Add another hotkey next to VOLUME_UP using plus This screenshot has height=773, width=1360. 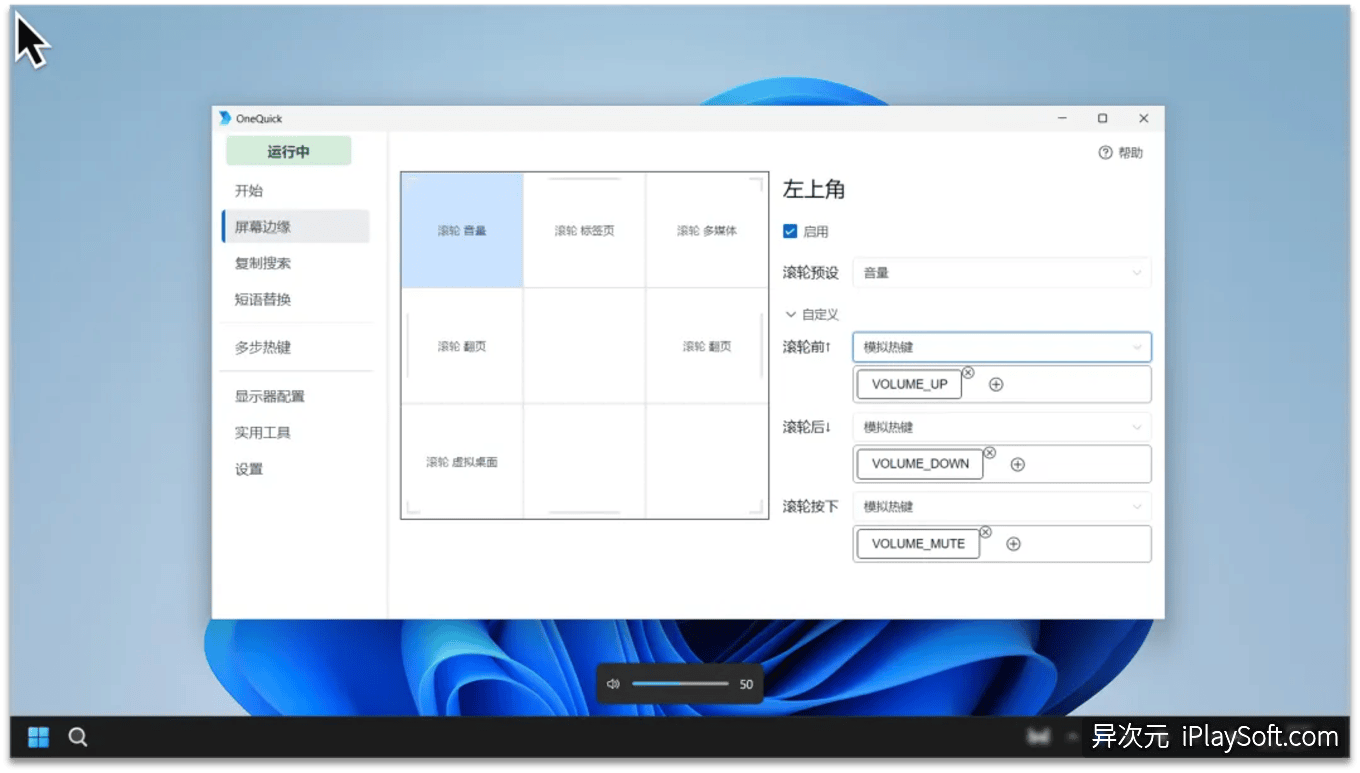coord(995,384)
